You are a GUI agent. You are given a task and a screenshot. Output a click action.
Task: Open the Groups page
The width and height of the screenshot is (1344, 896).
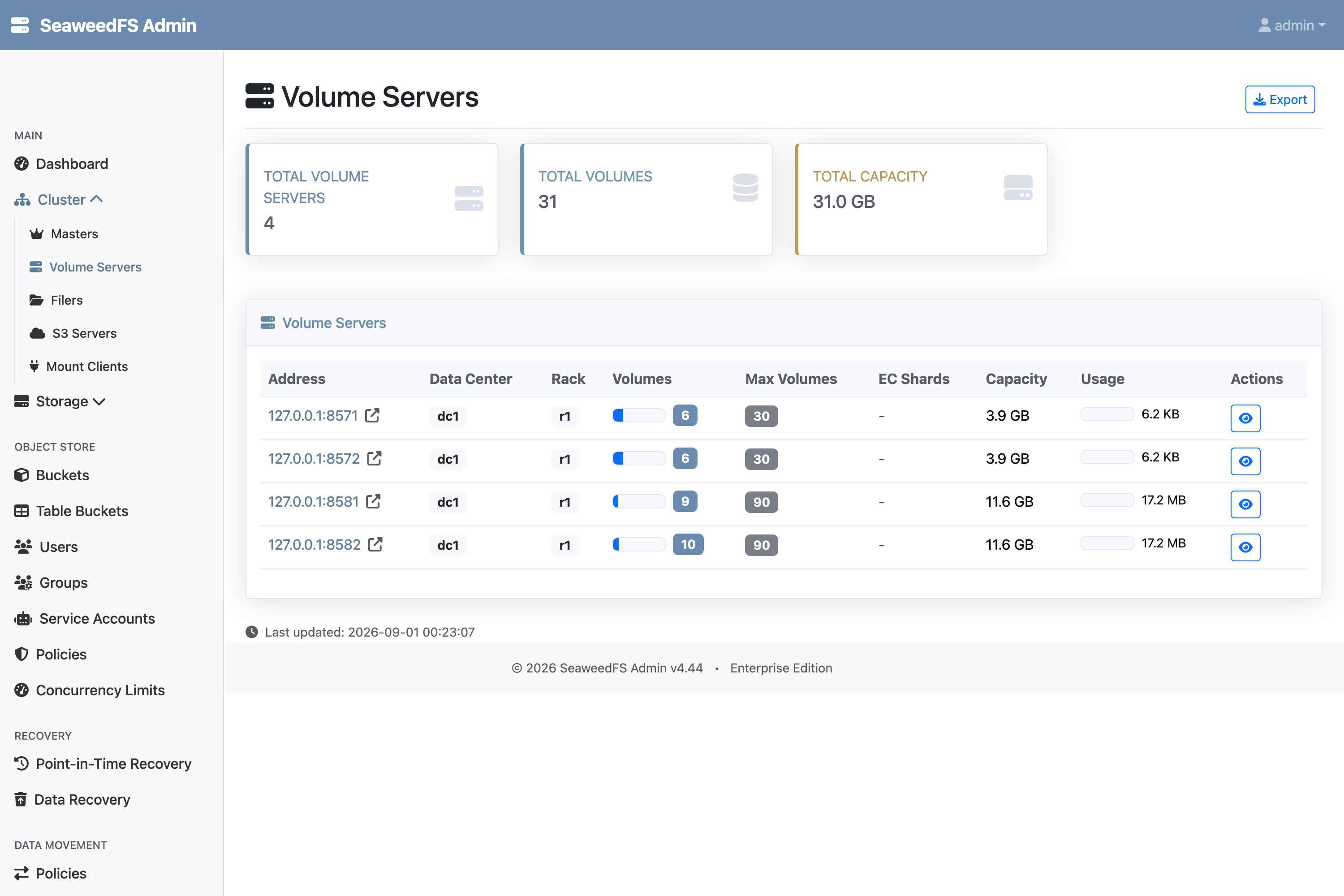coord(64,583)
